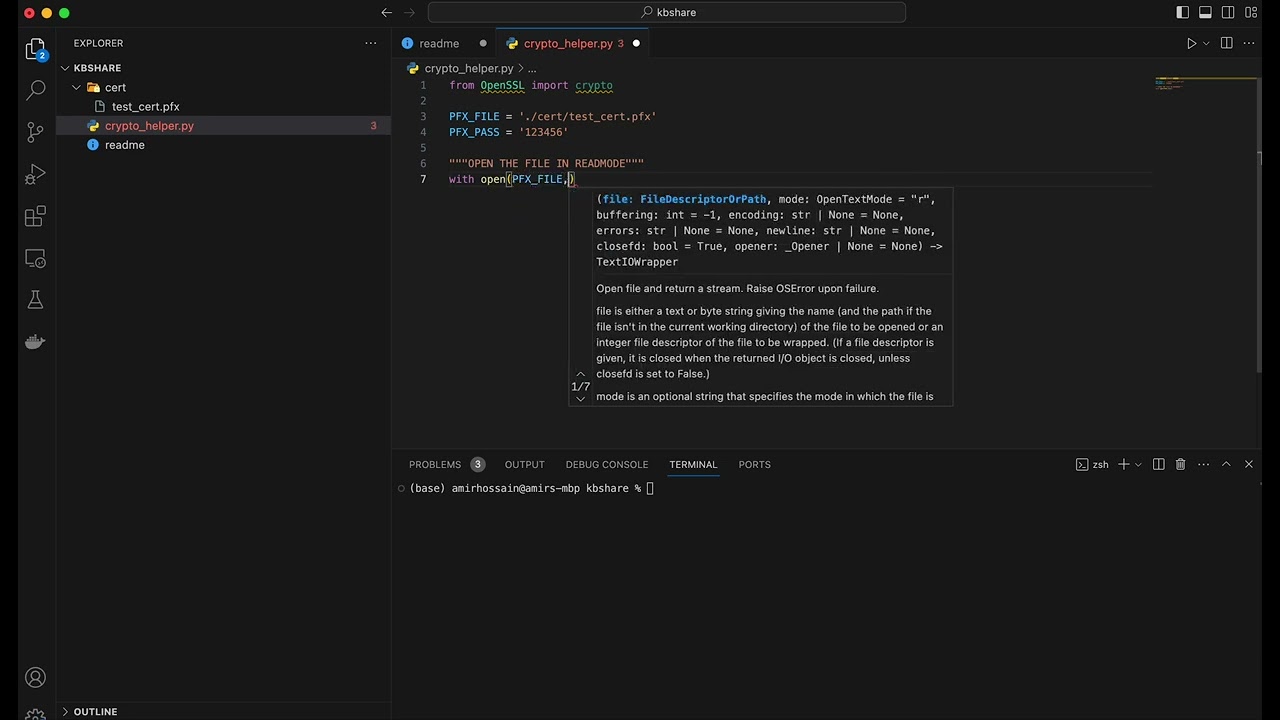Click the Manage gear in activity bar
Image resolution: width=1280 pixels, height=720 pixels.
35,714
